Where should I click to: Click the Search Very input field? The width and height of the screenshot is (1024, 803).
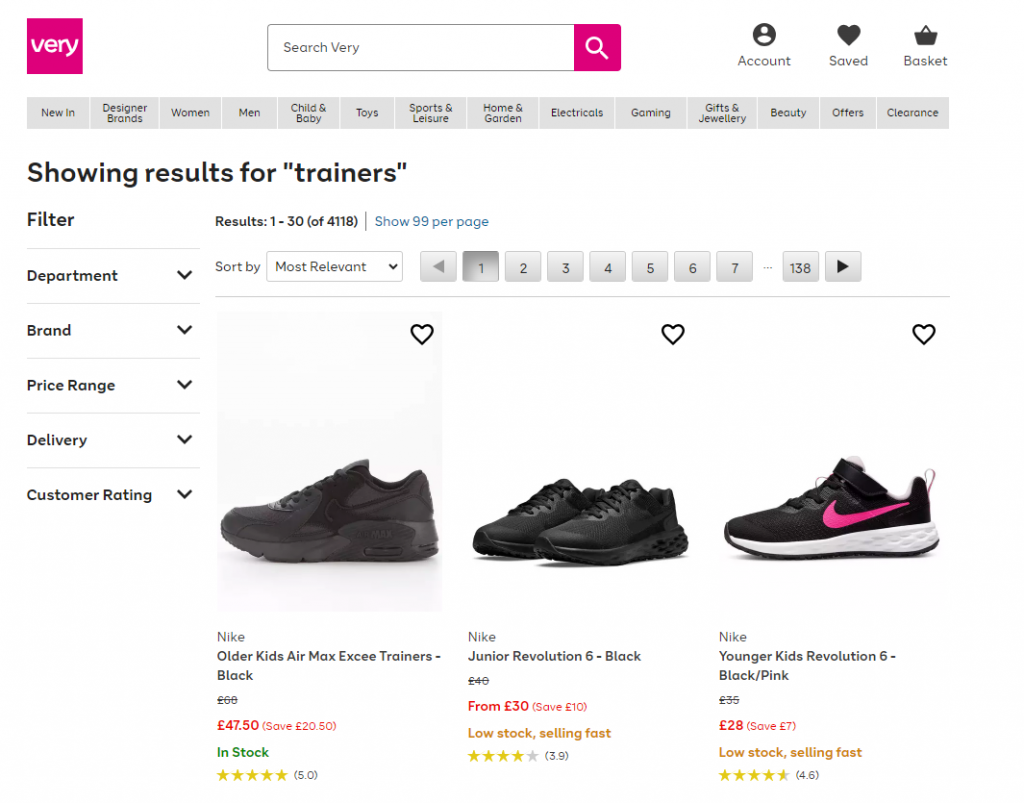[420, 48]
